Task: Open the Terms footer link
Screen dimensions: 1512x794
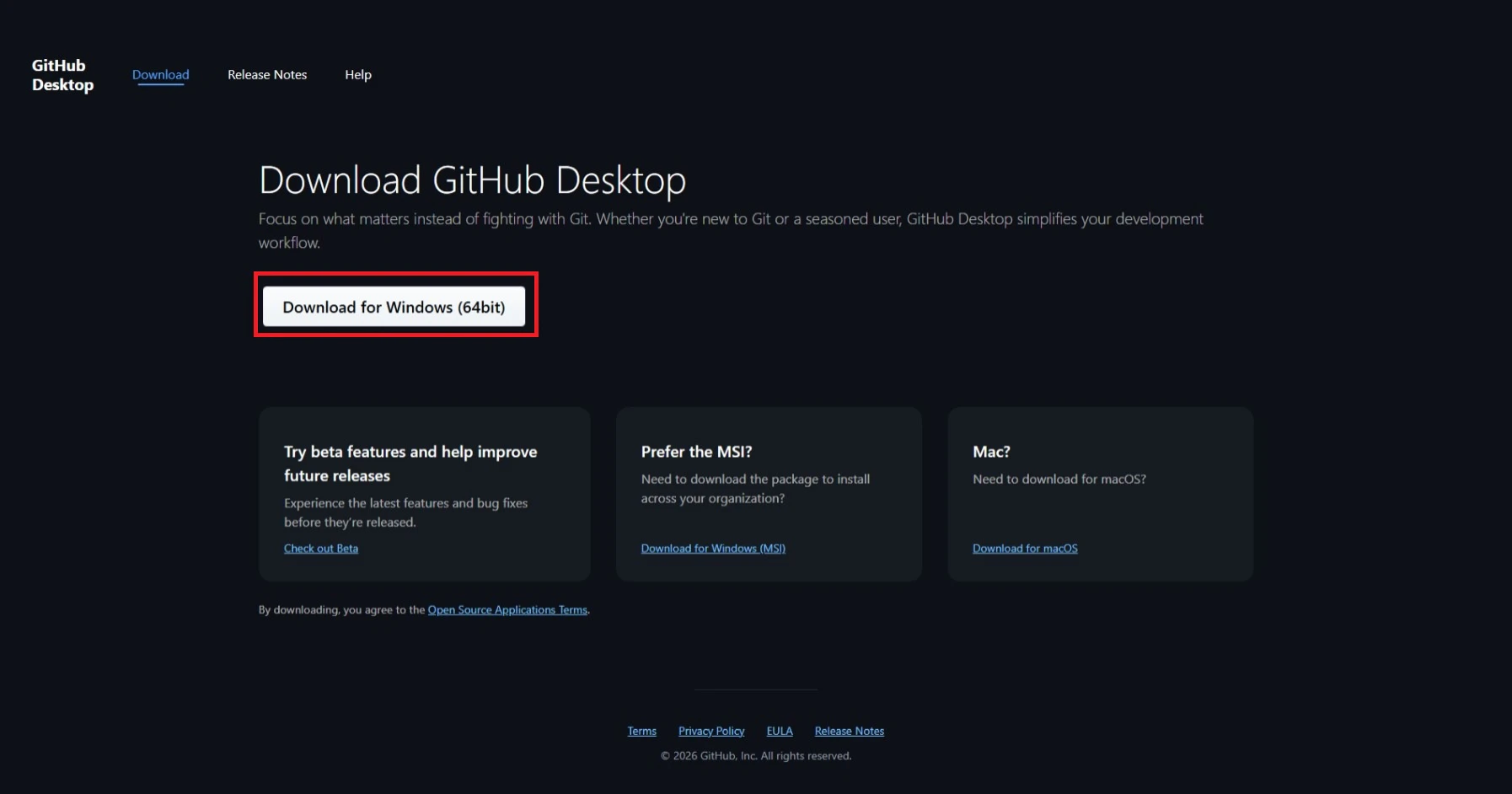Action: coord(641,731)
